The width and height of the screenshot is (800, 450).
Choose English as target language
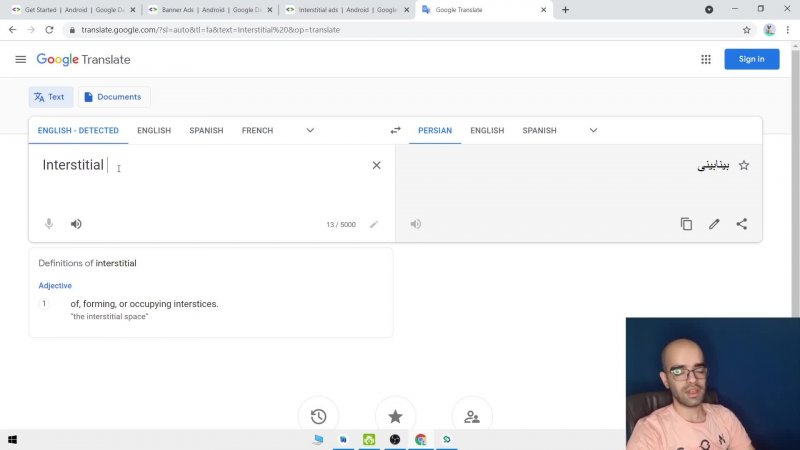[x=487, y=131]
